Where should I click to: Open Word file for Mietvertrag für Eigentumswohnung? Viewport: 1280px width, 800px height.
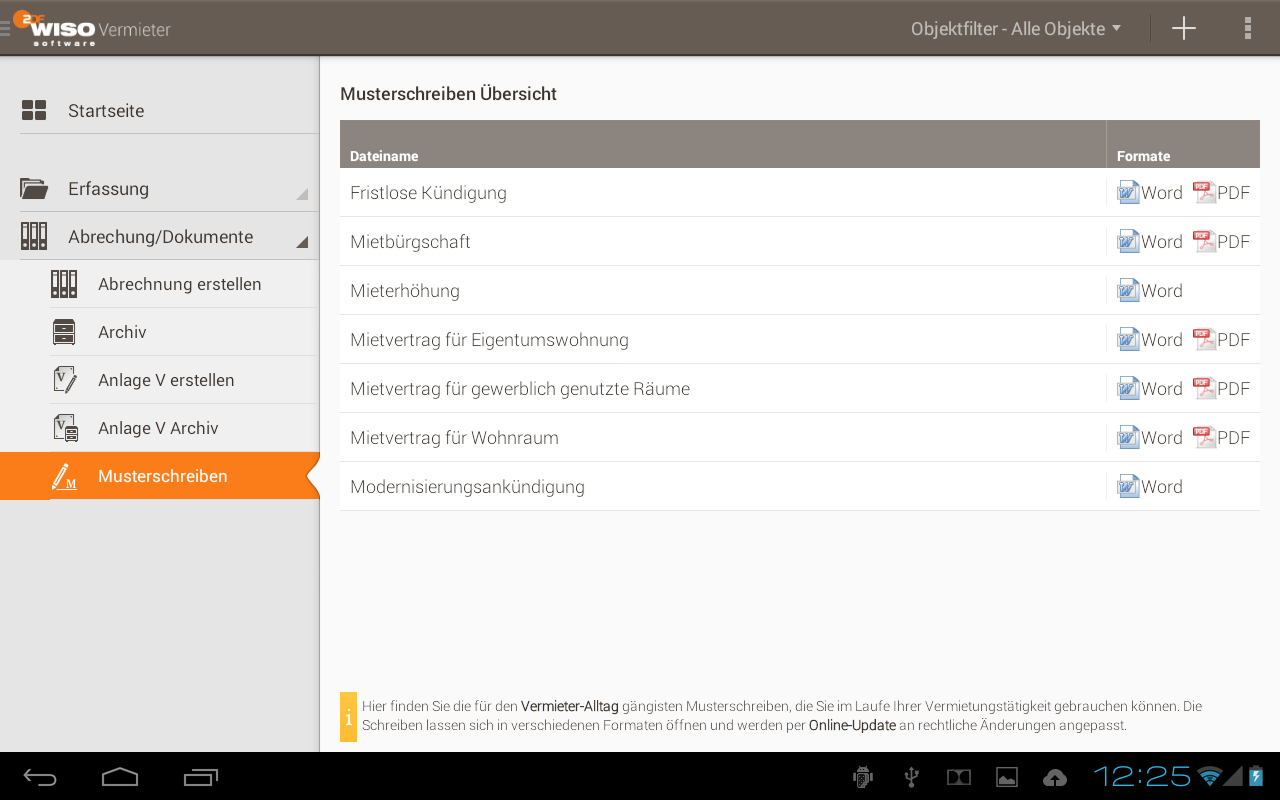[1150, 340]
